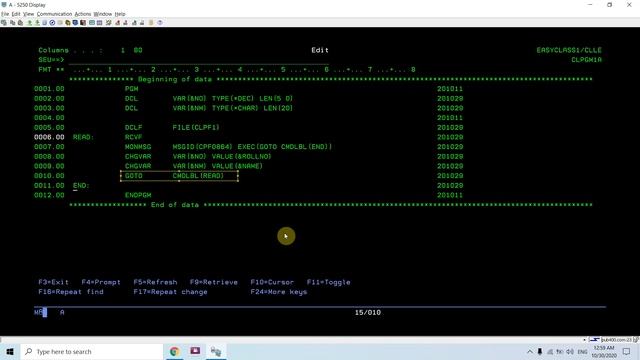The image size is (640, 360).
Task: Click the dark maroon toolbar icon
Action: click(x=83, y=22)
